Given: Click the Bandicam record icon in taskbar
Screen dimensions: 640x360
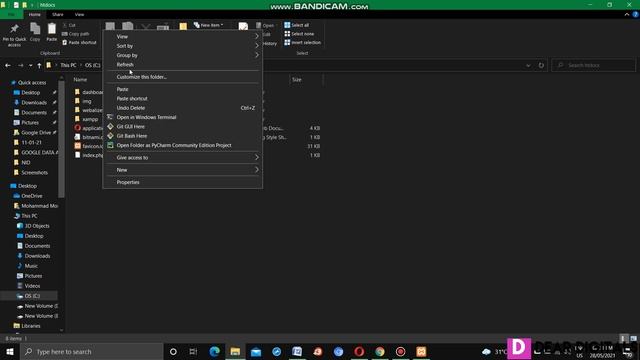Looking at the screenshot, I should point(400,351).
